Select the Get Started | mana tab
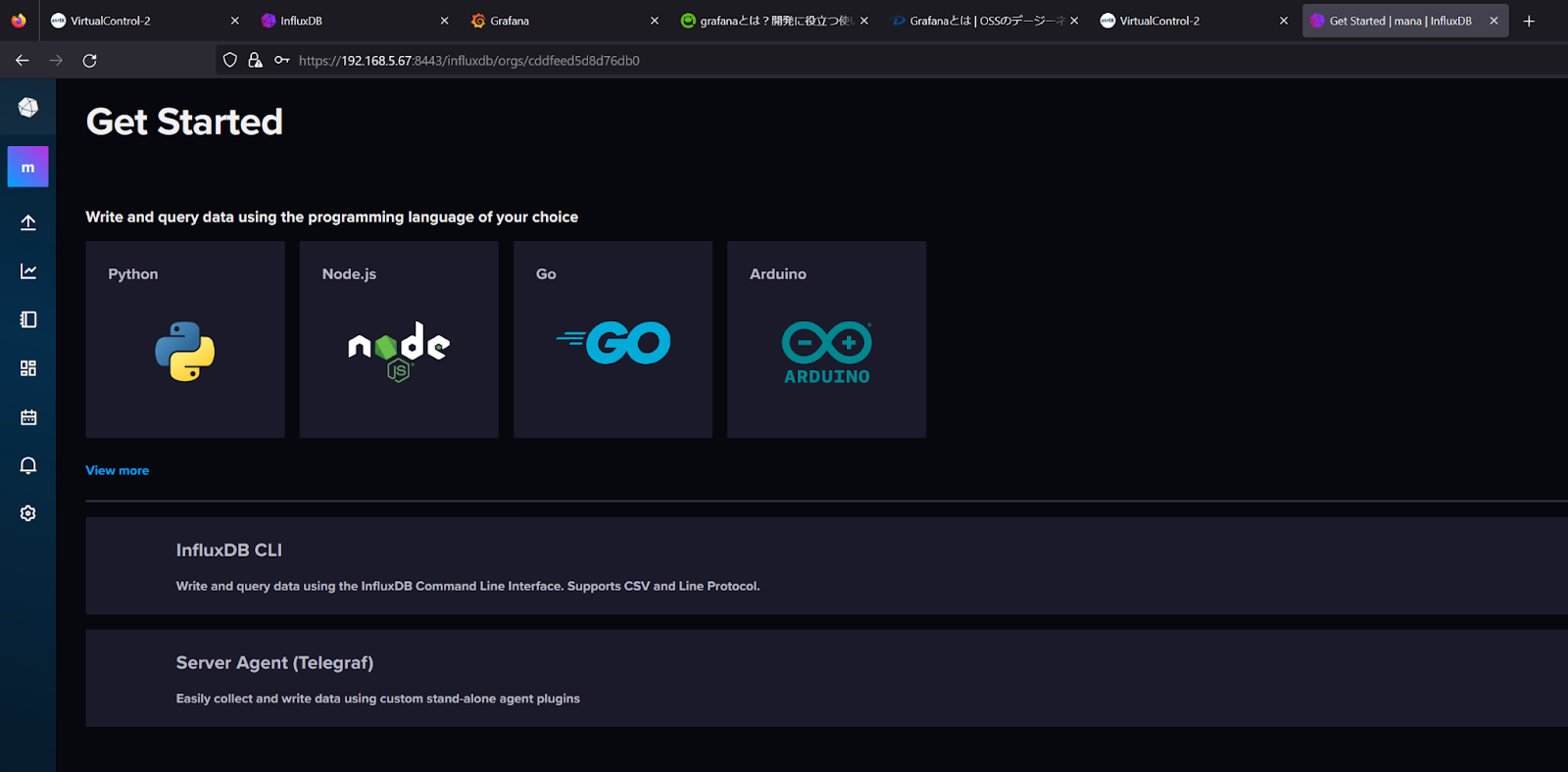The height and width of the screenshot is (772, 1568). pyautogui.click(x=1405, y=21)
